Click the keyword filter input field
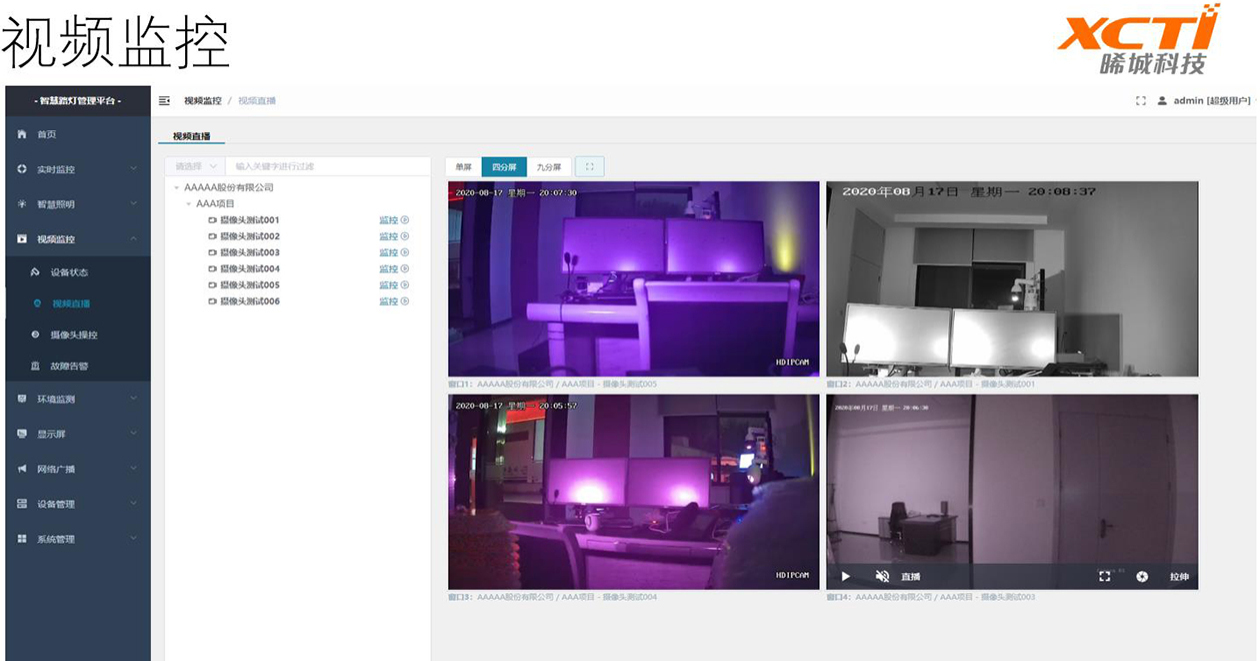Image resolution: width=1260 pixels, height=661 pixels. coord(327,167)
